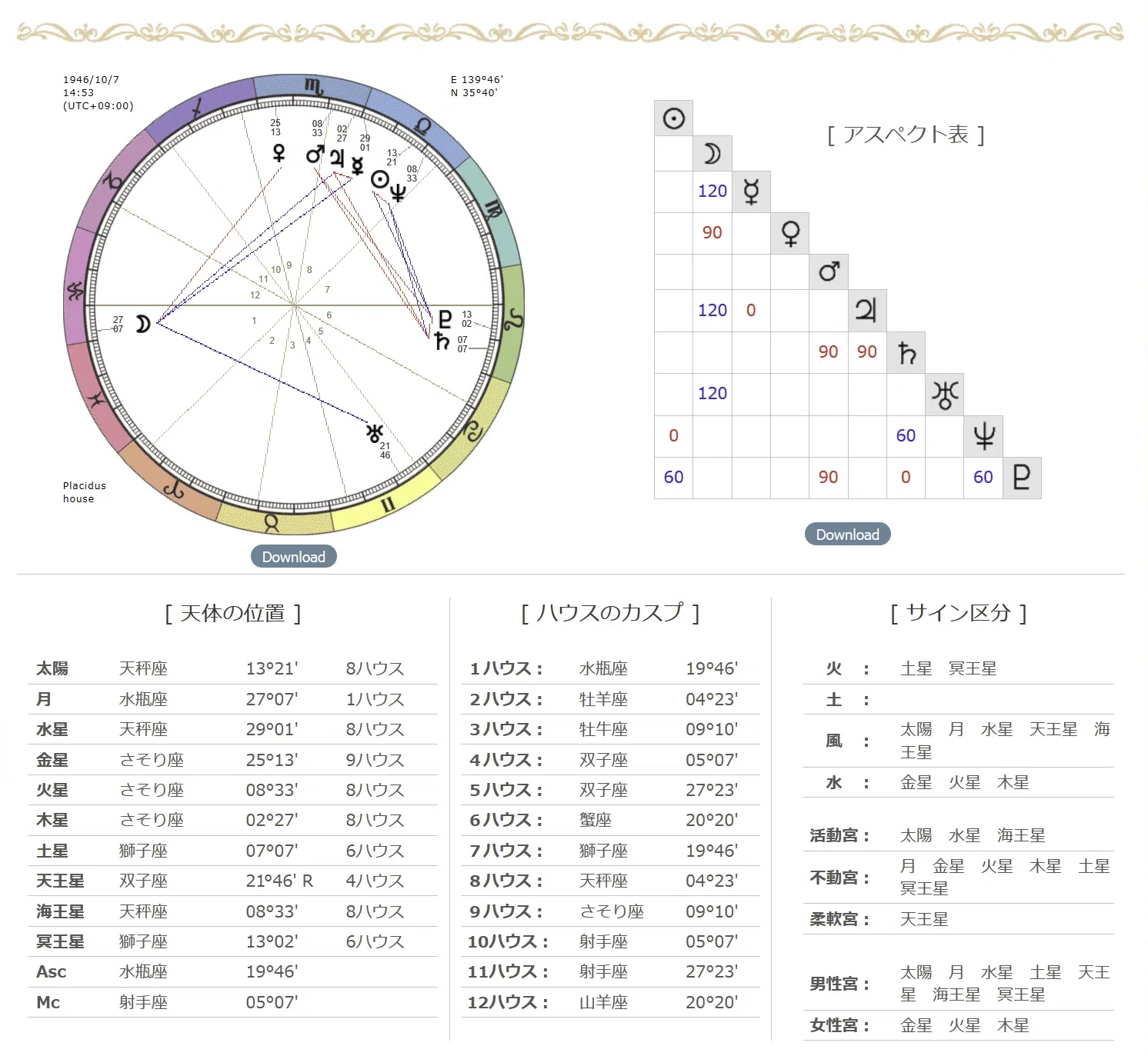
Task: Click the 天王星 degree value 21°46' R
Action: point(279,881)
